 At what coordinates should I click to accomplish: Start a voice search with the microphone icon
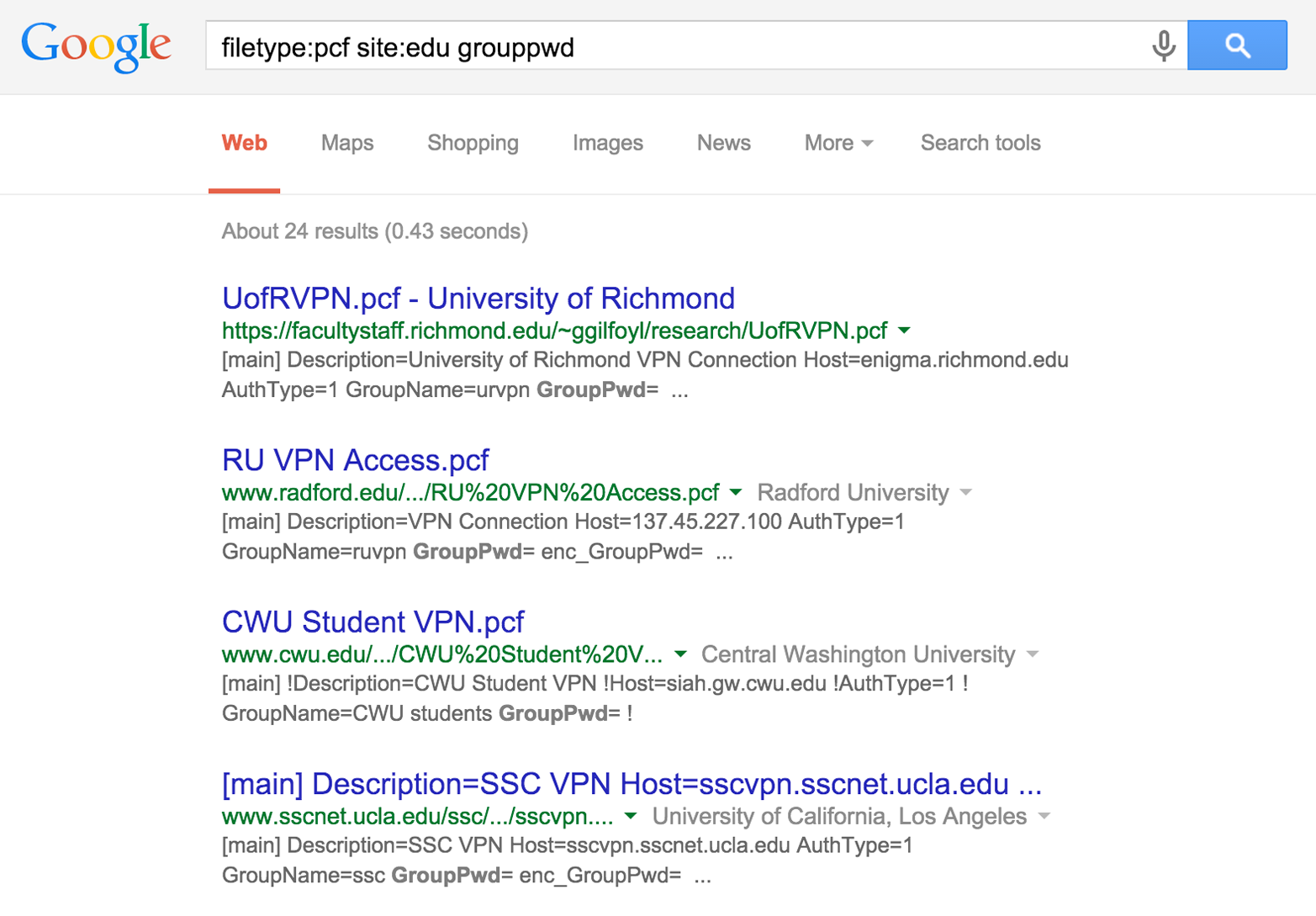pyautogui.click(x=1166, y=47)
